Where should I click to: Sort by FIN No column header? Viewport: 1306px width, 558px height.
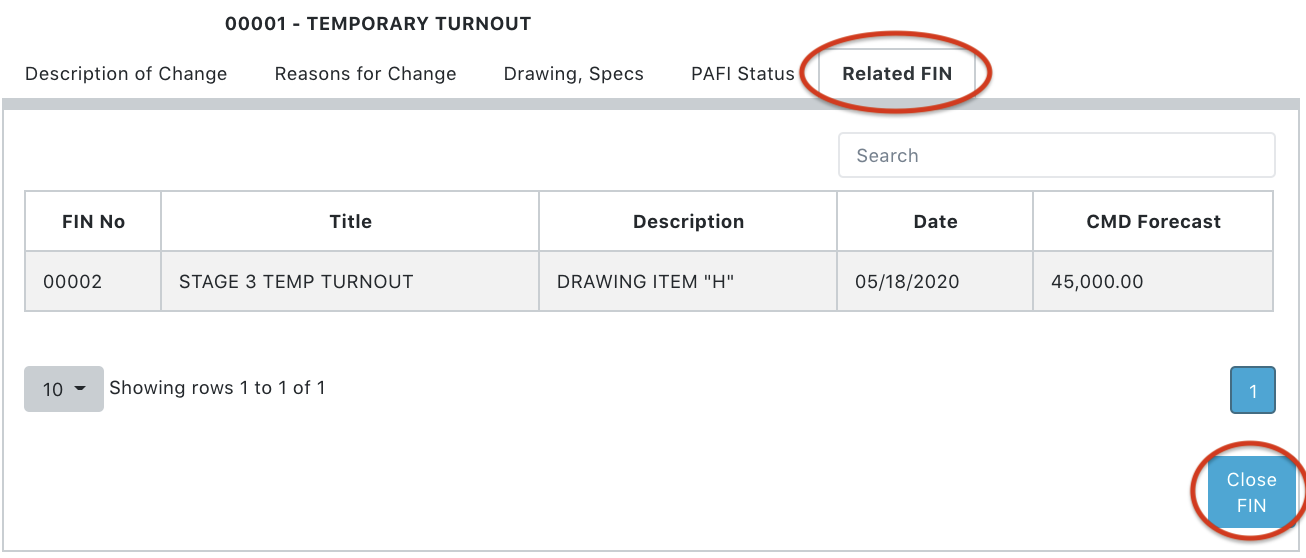[x=93, y=222]
